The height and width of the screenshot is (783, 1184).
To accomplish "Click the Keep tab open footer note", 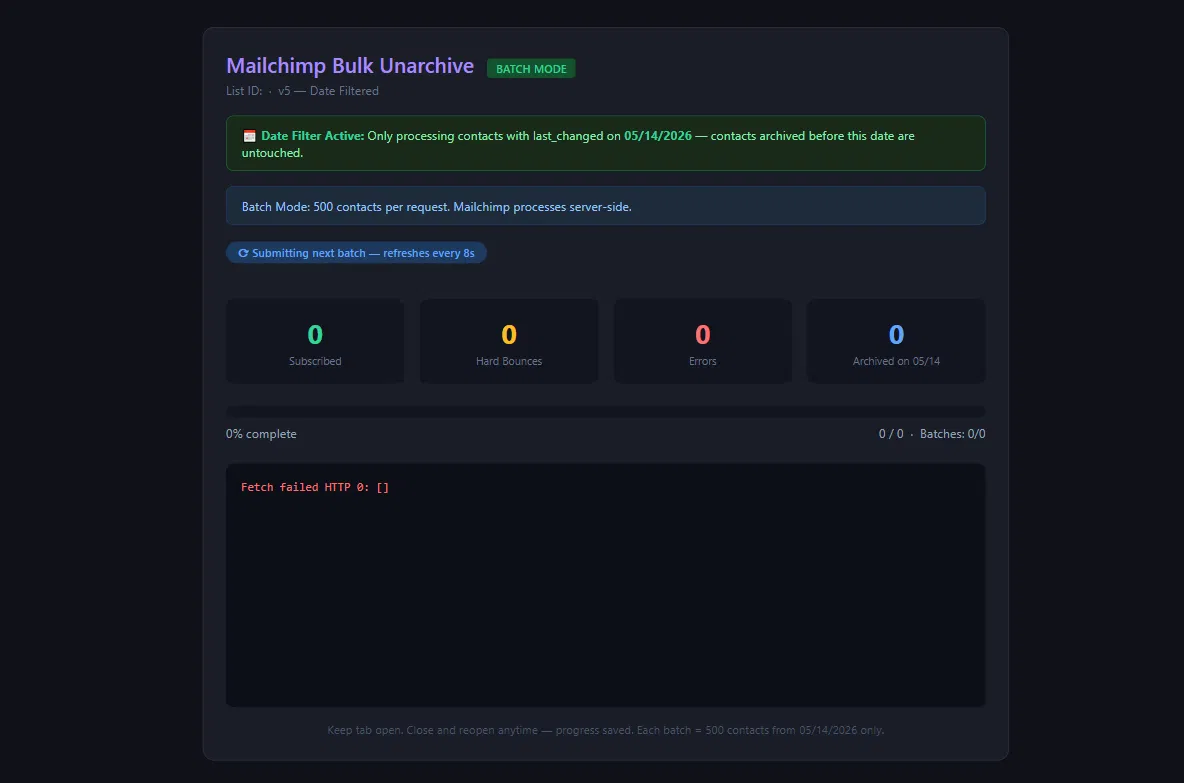I will [x=606, y=730].
